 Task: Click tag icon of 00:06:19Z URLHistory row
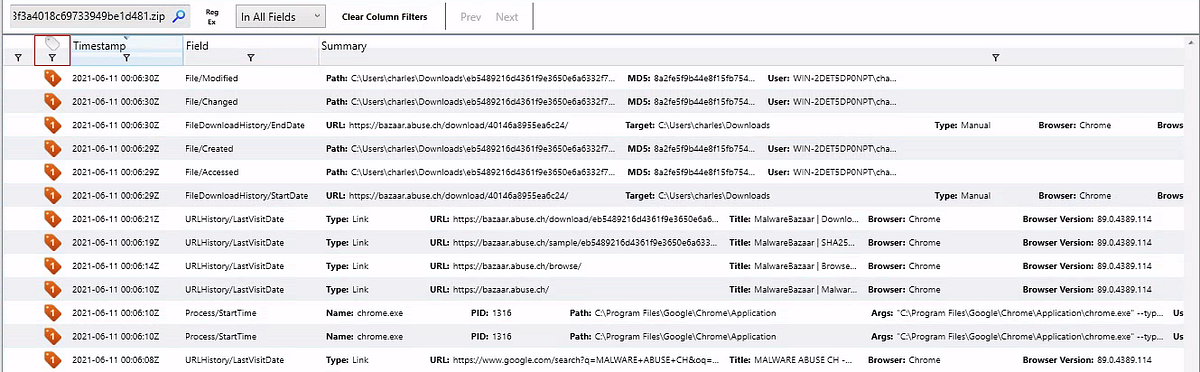[53, 242]
